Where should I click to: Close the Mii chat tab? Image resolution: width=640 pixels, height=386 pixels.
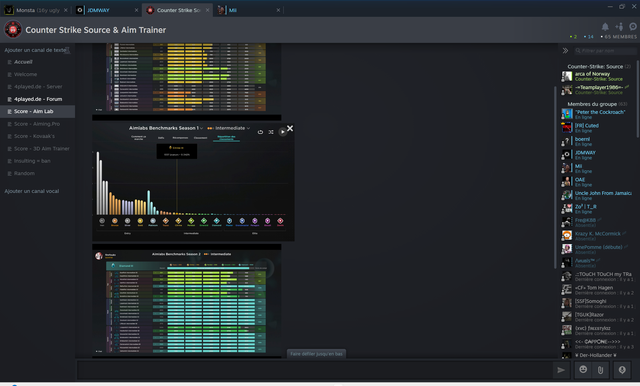pos(278,10)
